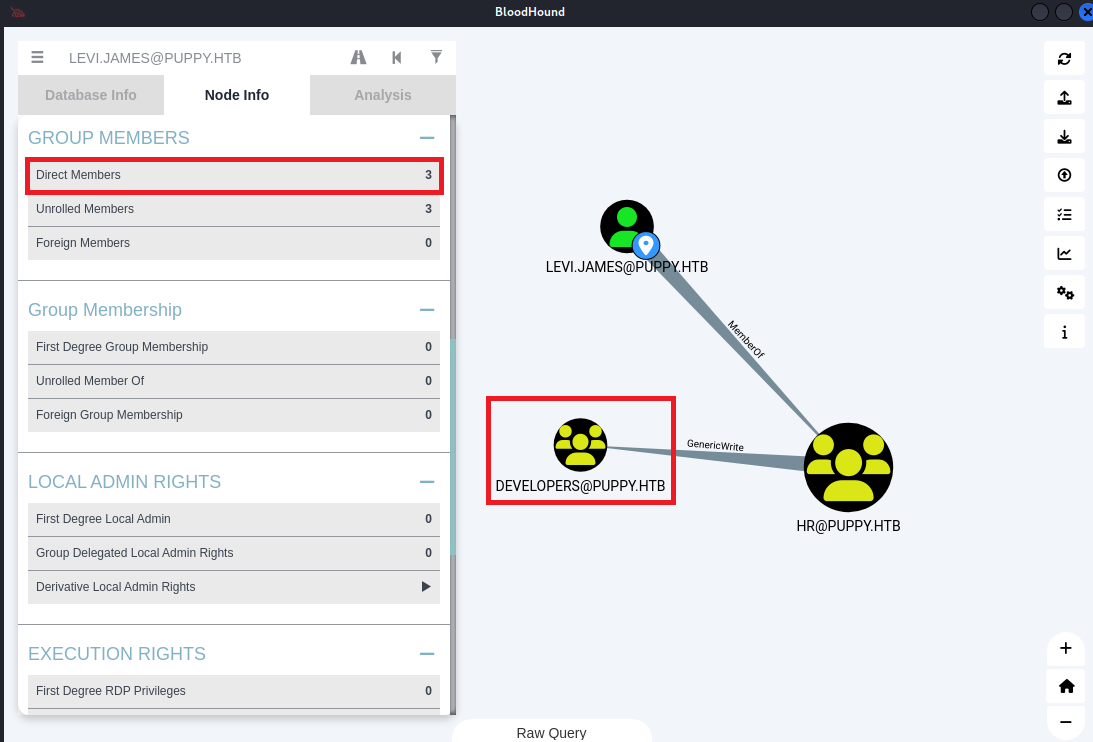Click the refresh graph icon
This screenshot has height=742, width=1093.
(1064, 58)
